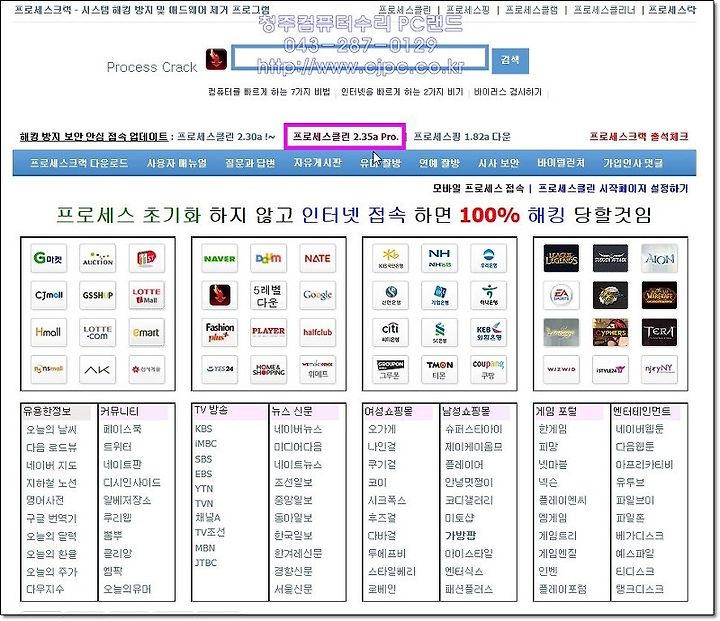Select the 자유게시판 menu item
This screenshot has width=720, height=621.
(x=318, y=163)
